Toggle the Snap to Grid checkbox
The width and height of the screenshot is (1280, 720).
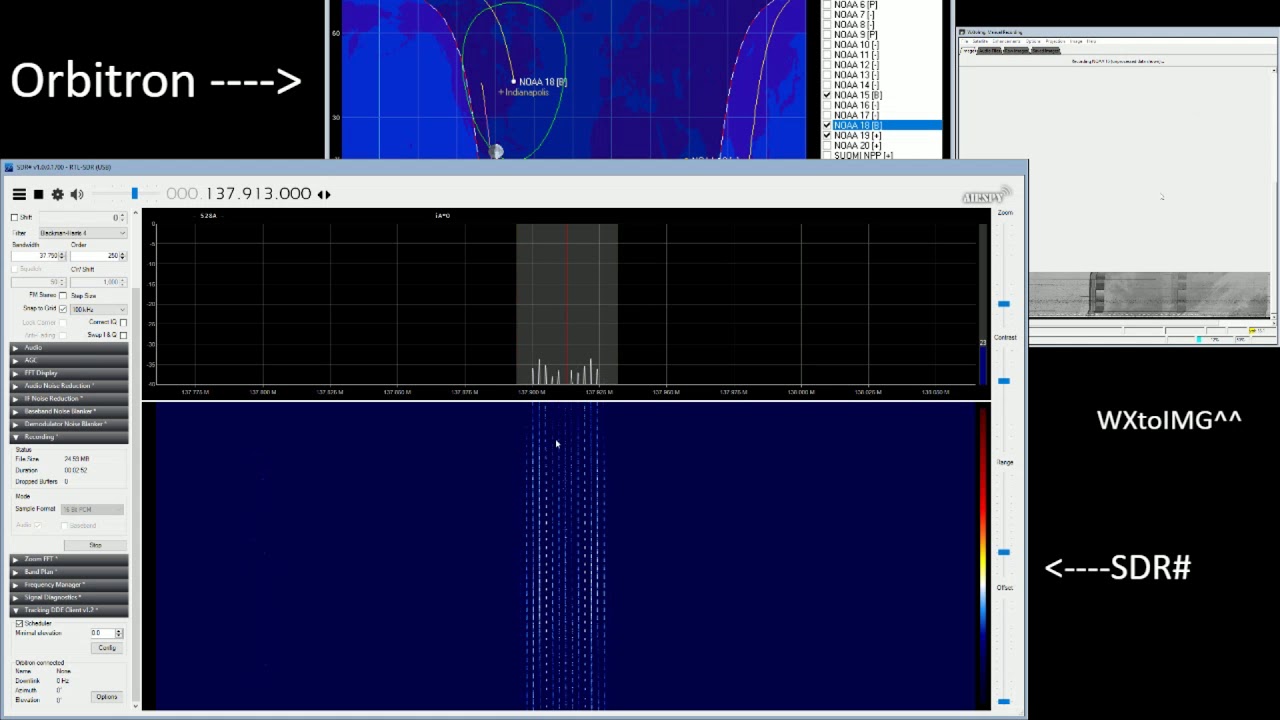[63, 309]
